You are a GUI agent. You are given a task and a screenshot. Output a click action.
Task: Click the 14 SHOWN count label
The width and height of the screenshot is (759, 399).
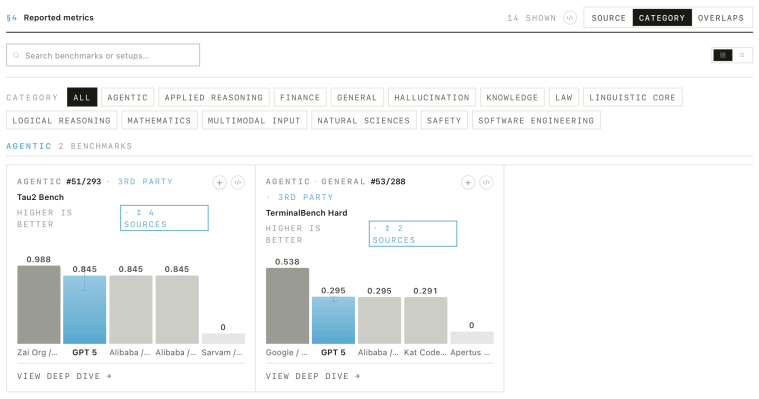531,18
